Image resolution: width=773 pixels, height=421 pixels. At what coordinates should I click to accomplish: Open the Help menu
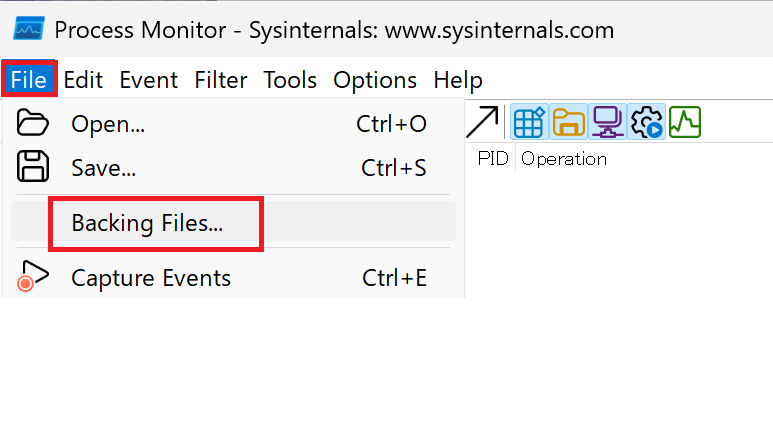point(458,80)
